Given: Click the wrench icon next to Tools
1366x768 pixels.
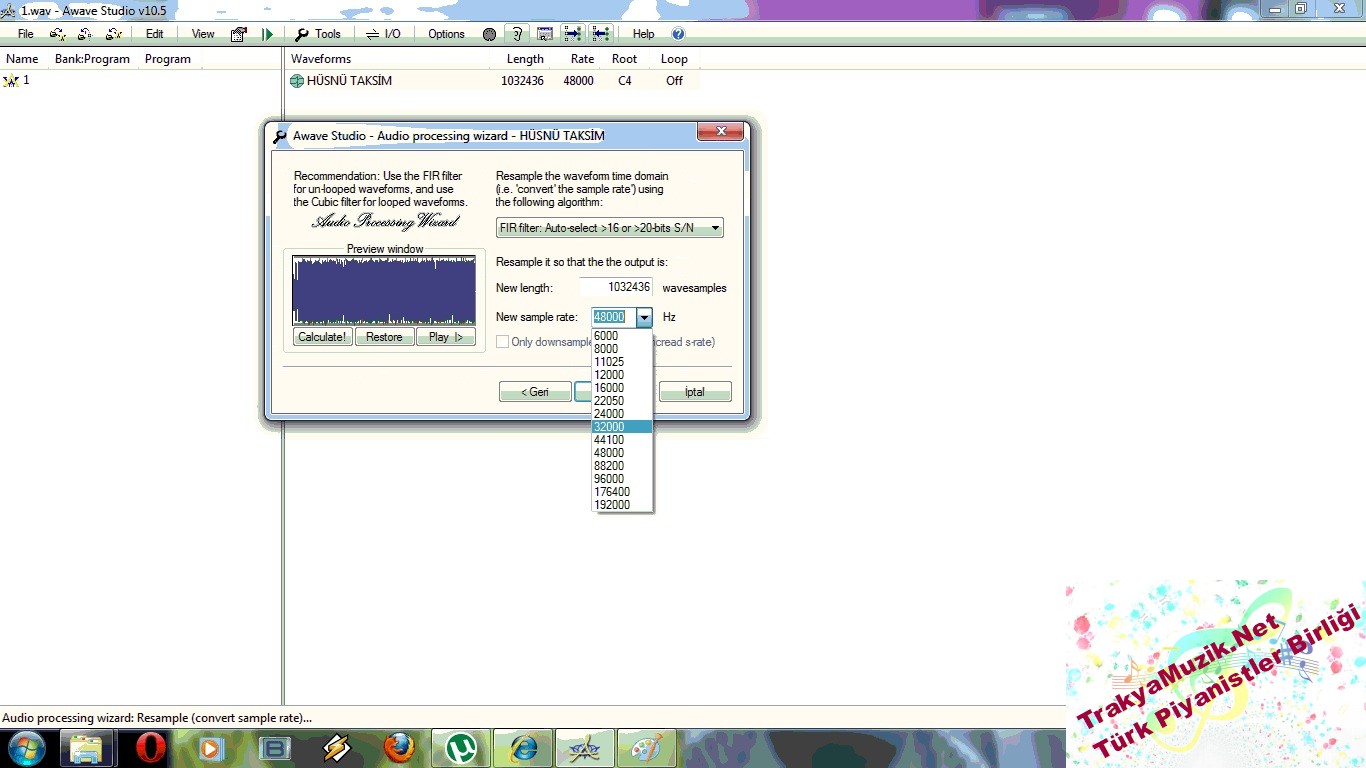Looking at the screenshot, I should click(x=301, y=34).
